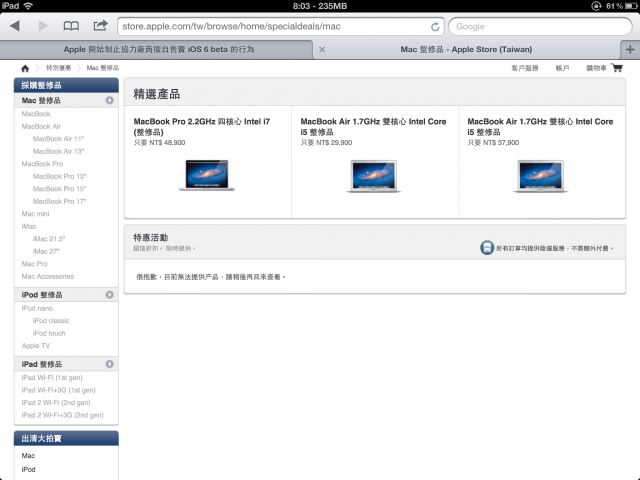Tap the URL address bar
The height and width of the screenshot is (480, 640).
[x=281, y=27]
